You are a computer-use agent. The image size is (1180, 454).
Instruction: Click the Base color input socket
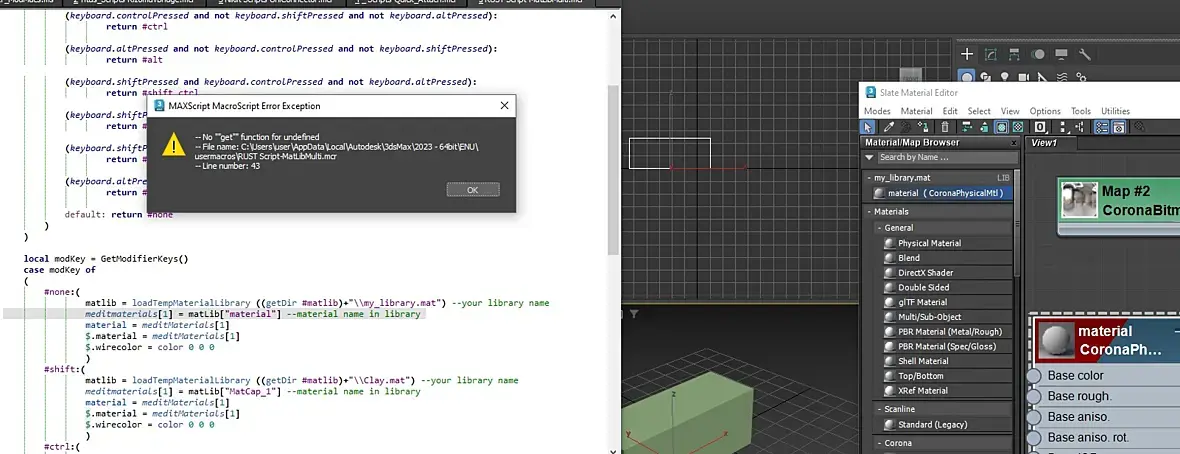(1034, 376)
